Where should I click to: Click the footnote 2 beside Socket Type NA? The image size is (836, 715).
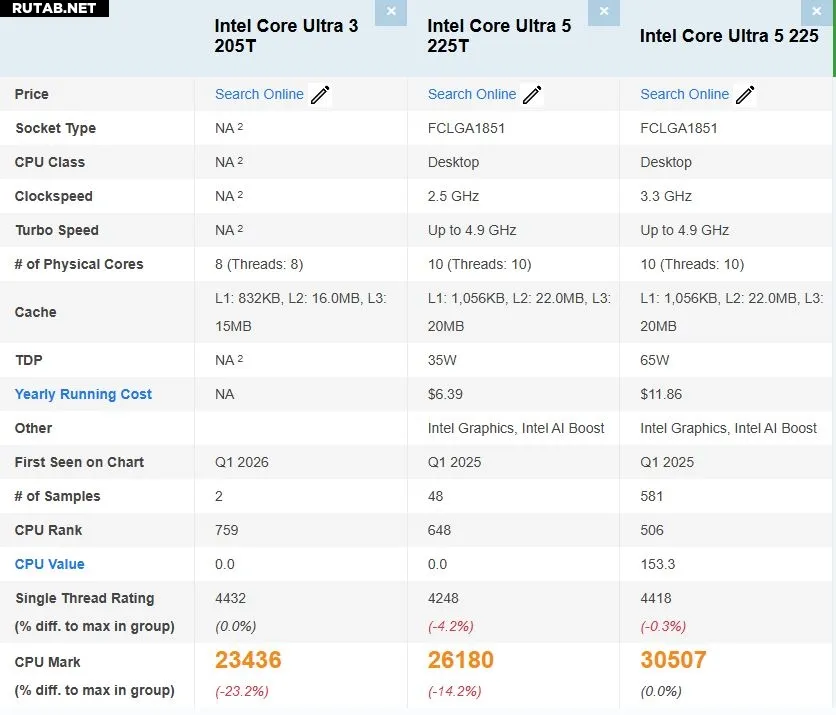tap(240, 127)
